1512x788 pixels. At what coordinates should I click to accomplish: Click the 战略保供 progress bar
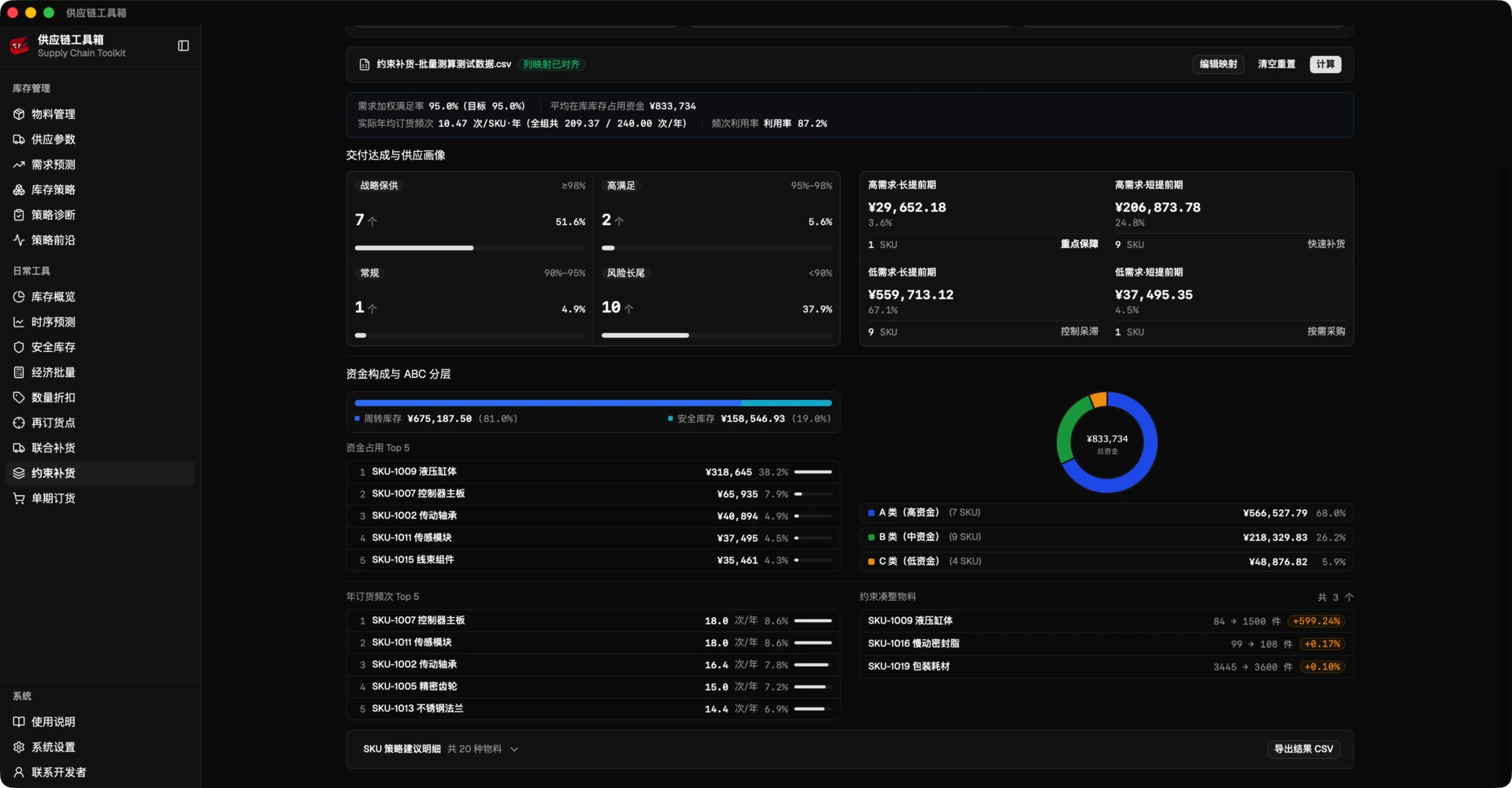pyautogui.click(x=470, y=248)
